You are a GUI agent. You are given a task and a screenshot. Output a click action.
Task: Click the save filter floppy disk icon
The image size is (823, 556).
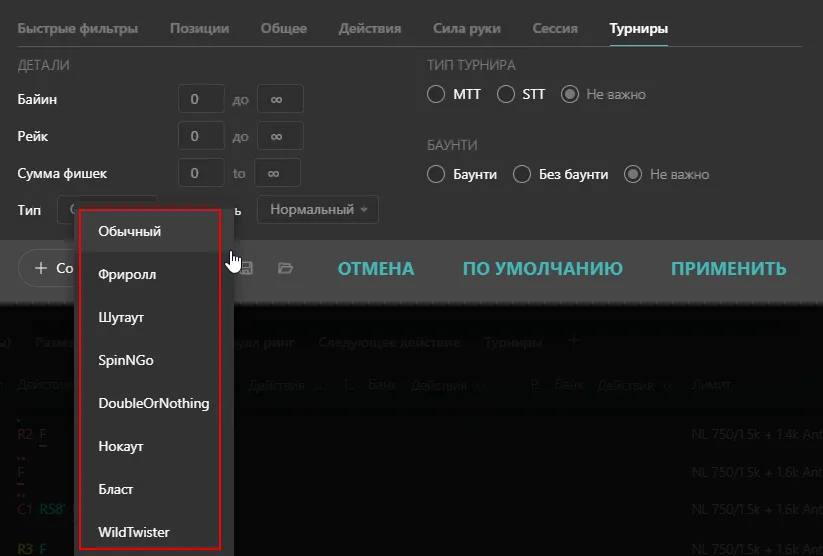pyautogui.click(x=246, y=268)
